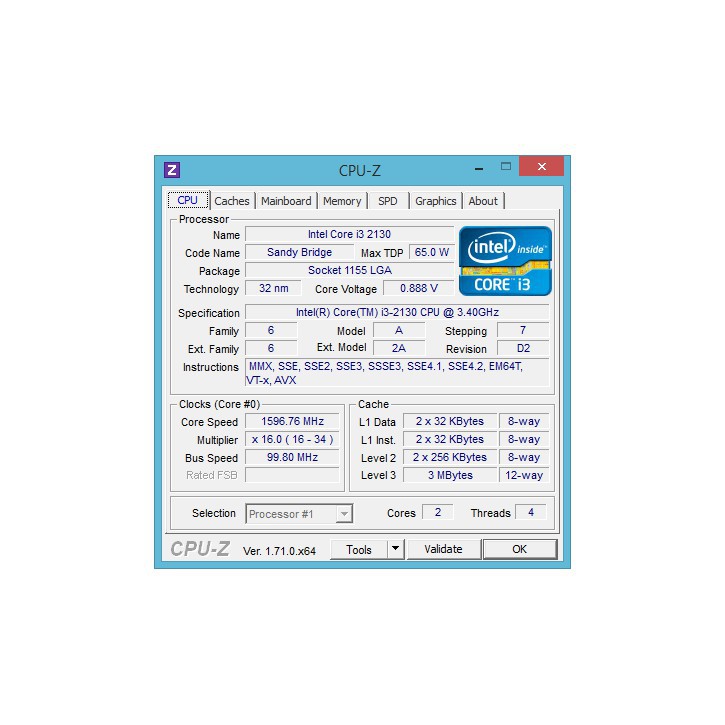Click the Technology value 32 nm
Image resolution: width=725 pixels, height=725 pixels.
273,288
